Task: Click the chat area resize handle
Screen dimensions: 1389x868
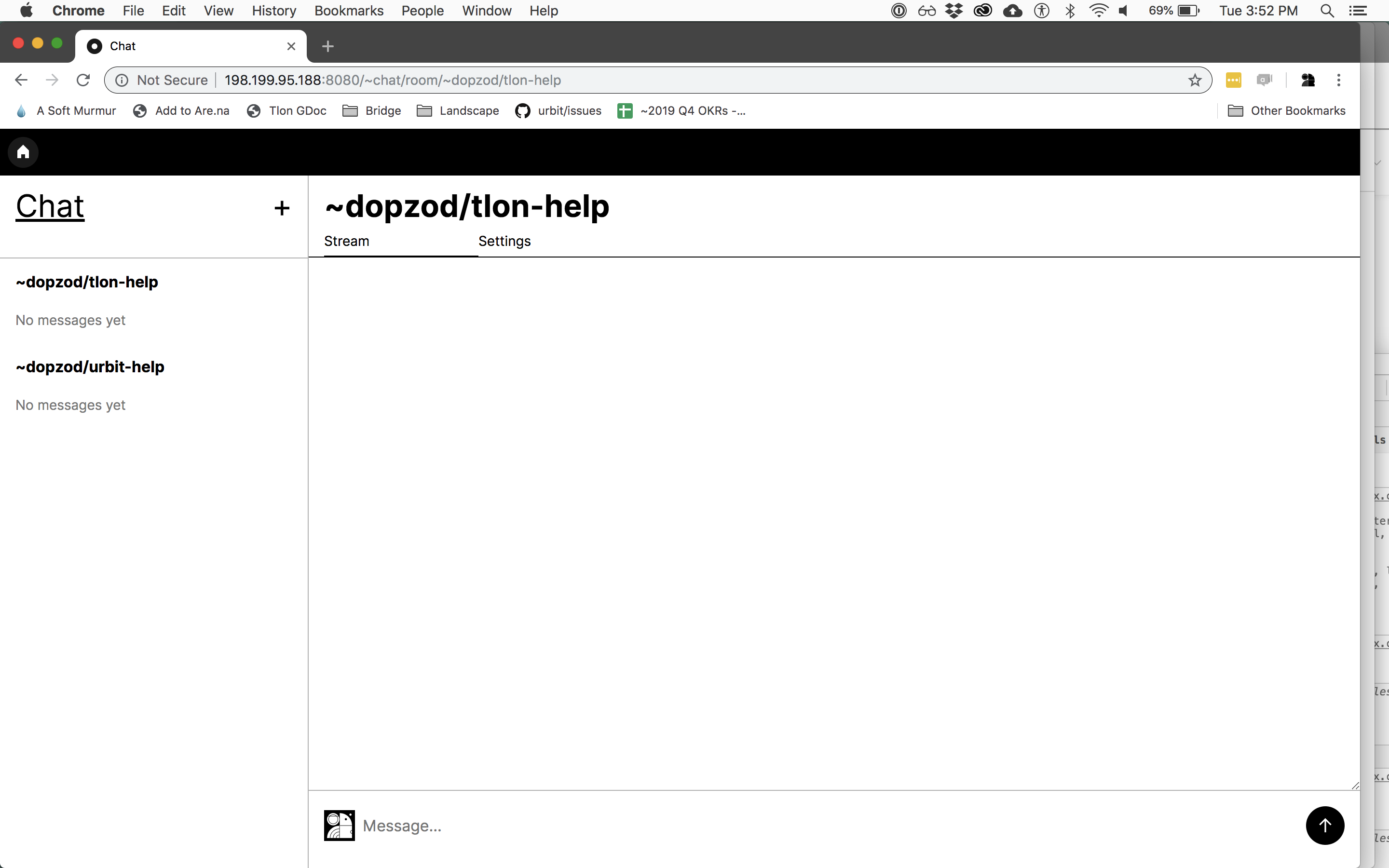Action: click(1355, 786)
